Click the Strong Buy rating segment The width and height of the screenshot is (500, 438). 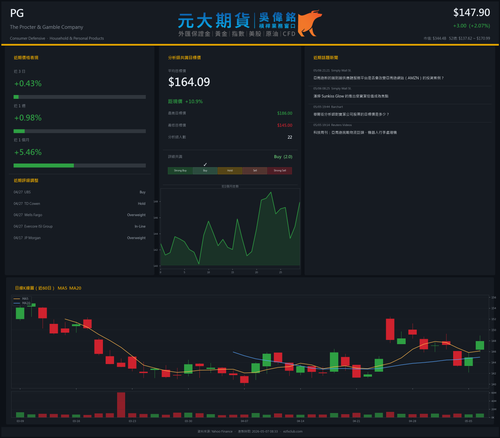point(180,171)
